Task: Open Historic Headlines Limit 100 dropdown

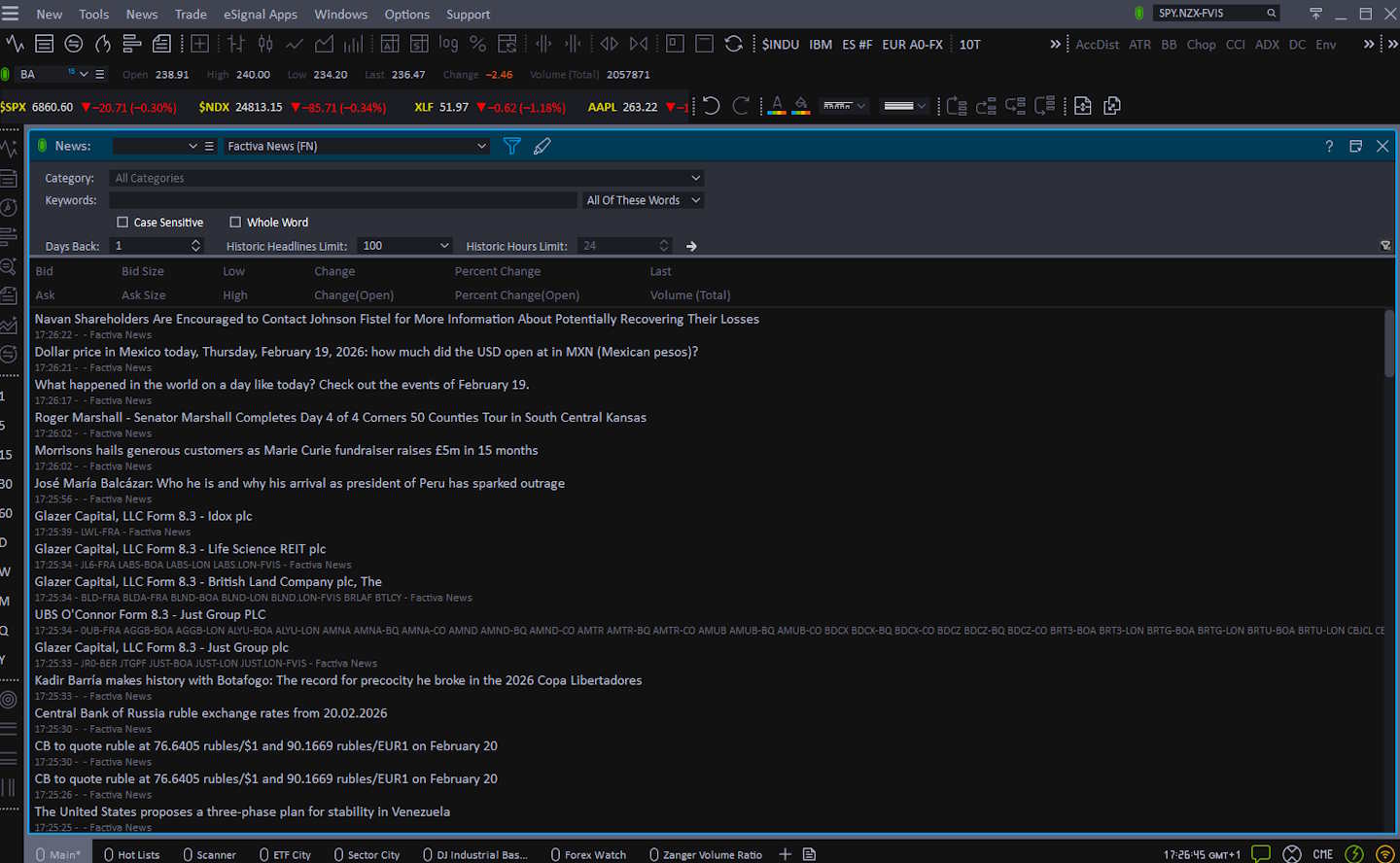Action: [405, 246]
